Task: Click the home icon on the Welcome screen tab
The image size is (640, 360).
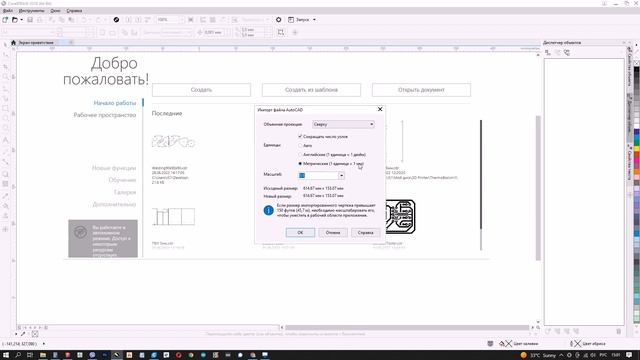Action: (x=13, y=42)
